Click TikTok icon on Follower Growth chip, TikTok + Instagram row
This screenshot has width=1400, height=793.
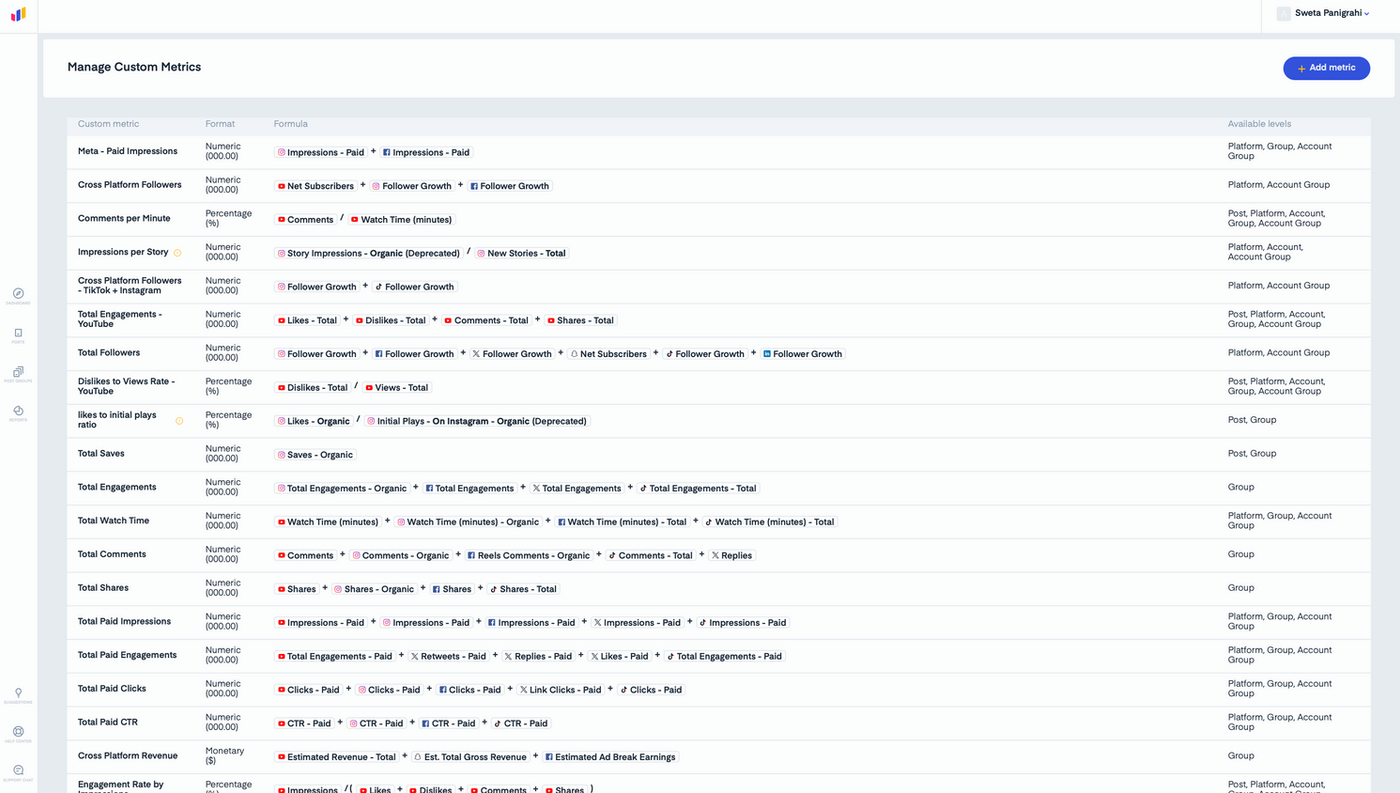(379, 287)
